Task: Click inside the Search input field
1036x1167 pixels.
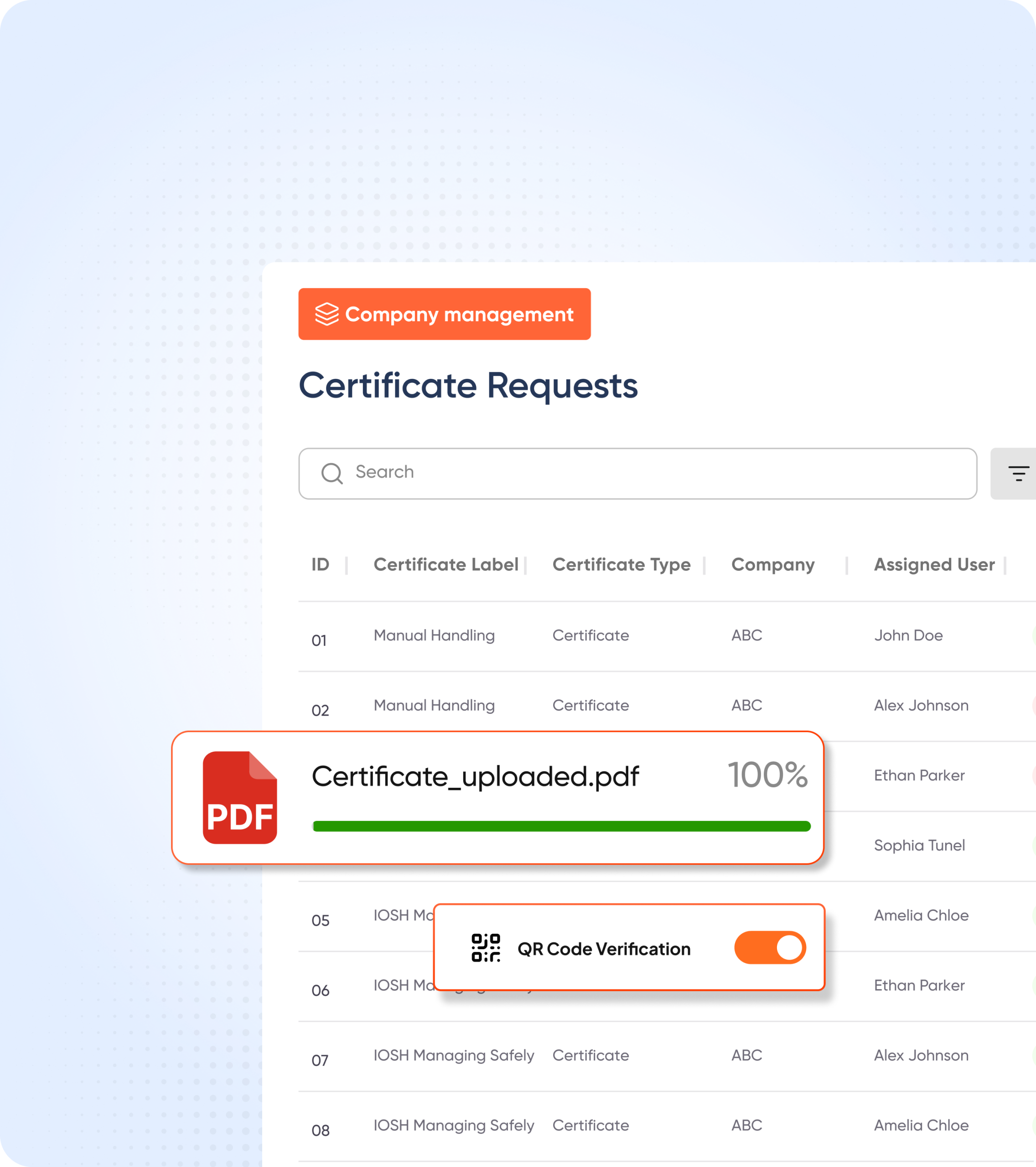Action: click(637, 473)
